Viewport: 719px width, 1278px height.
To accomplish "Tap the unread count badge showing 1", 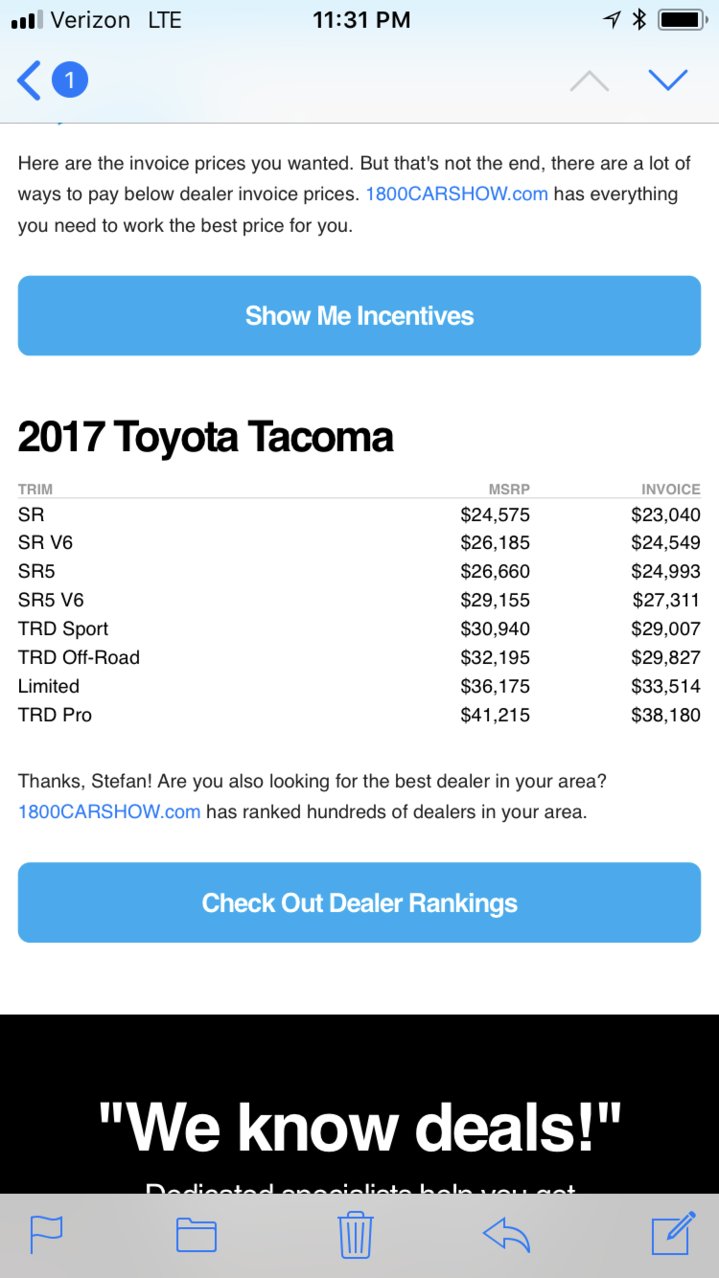I will point(70,80).
